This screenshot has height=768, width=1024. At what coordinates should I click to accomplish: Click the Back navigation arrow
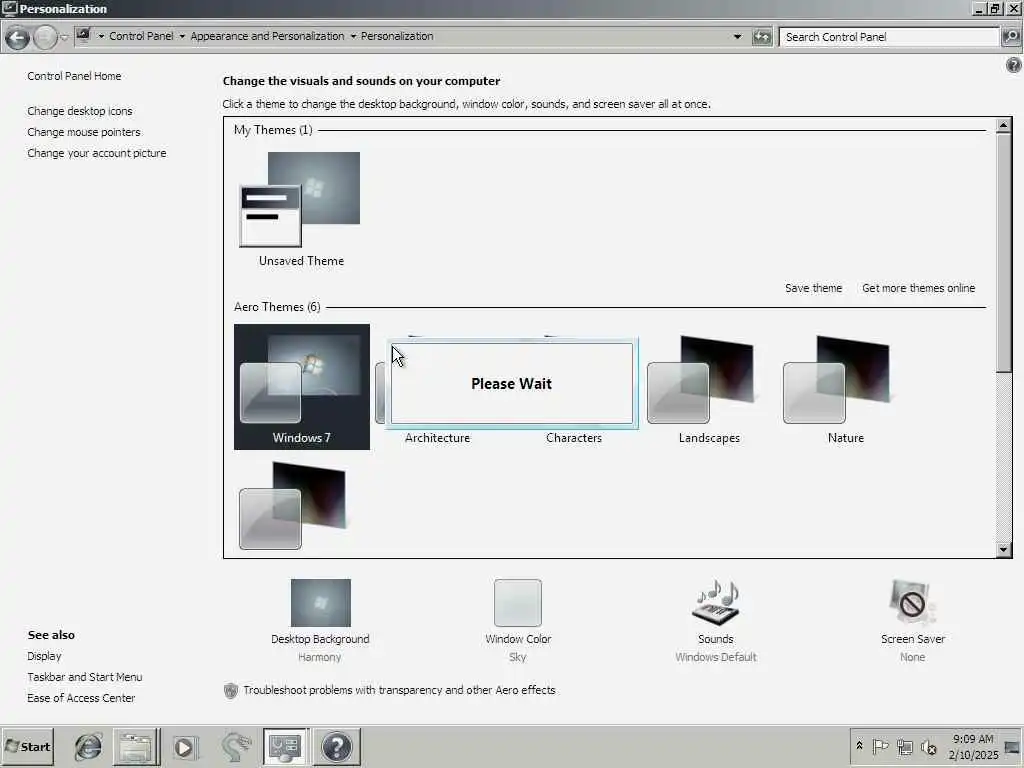tap(18, 38)
